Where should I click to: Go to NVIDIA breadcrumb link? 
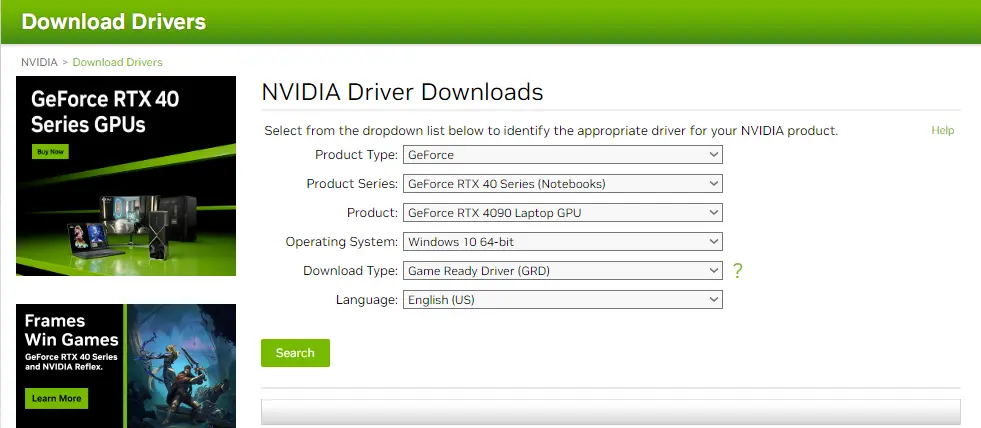(x=39, y=62)
